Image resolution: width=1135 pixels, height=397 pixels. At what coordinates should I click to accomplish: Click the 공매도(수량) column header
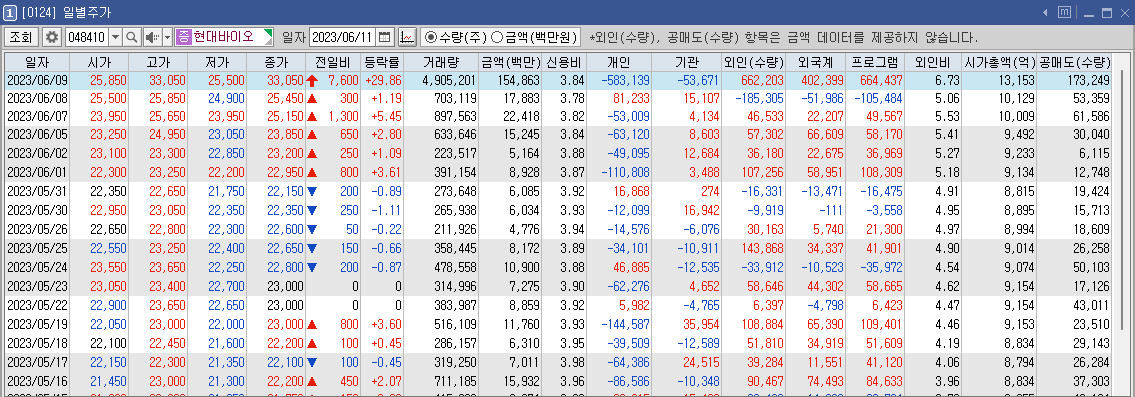pos(1075,62)
